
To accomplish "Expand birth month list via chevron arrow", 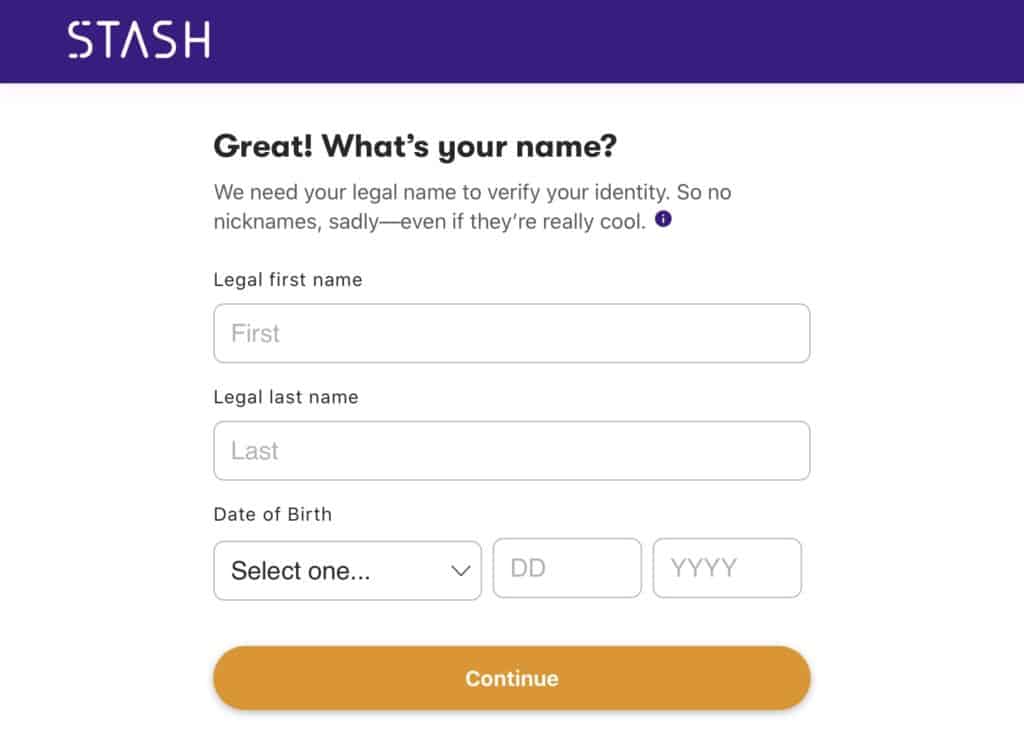I will (460, 571).
